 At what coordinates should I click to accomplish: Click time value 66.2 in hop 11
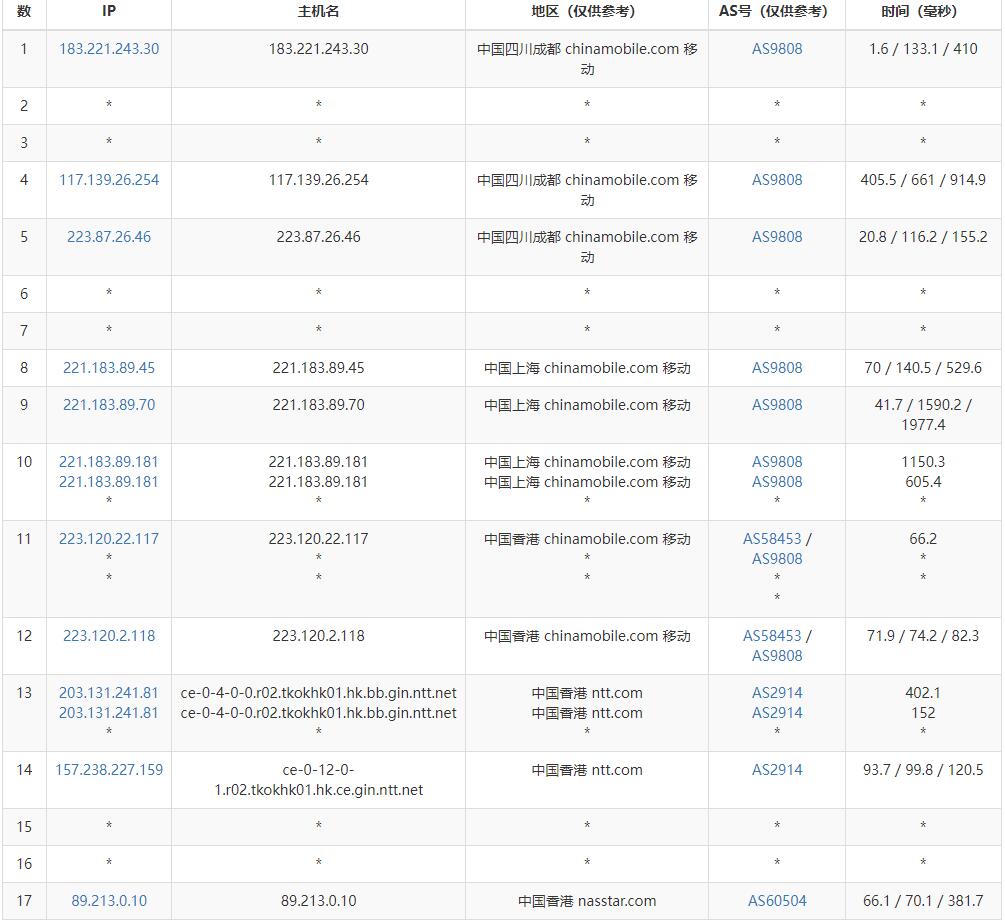[923, 539]
